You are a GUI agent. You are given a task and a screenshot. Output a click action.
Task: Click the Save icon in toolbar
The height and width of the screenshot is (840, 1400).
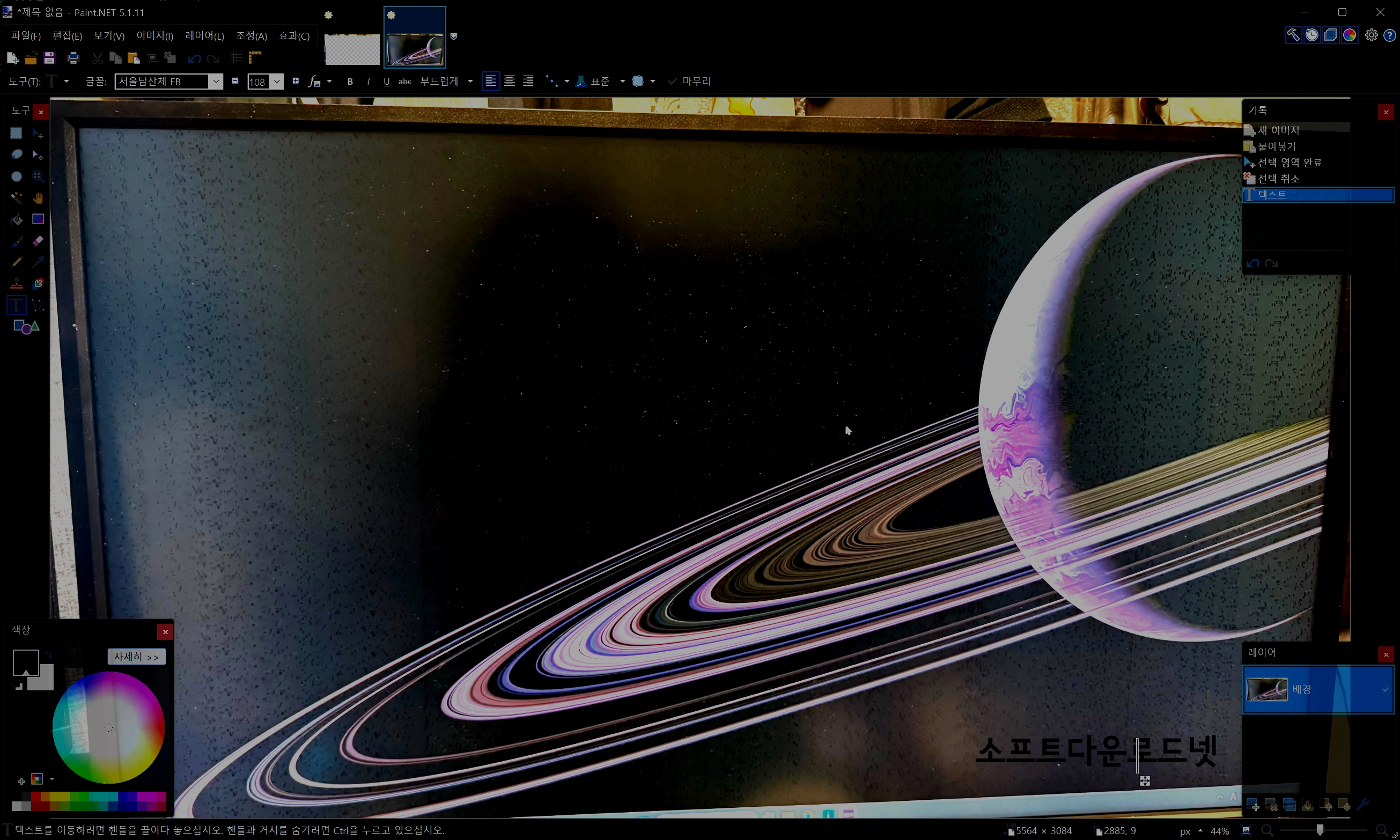pyautogui.click(x=49, y=58)
